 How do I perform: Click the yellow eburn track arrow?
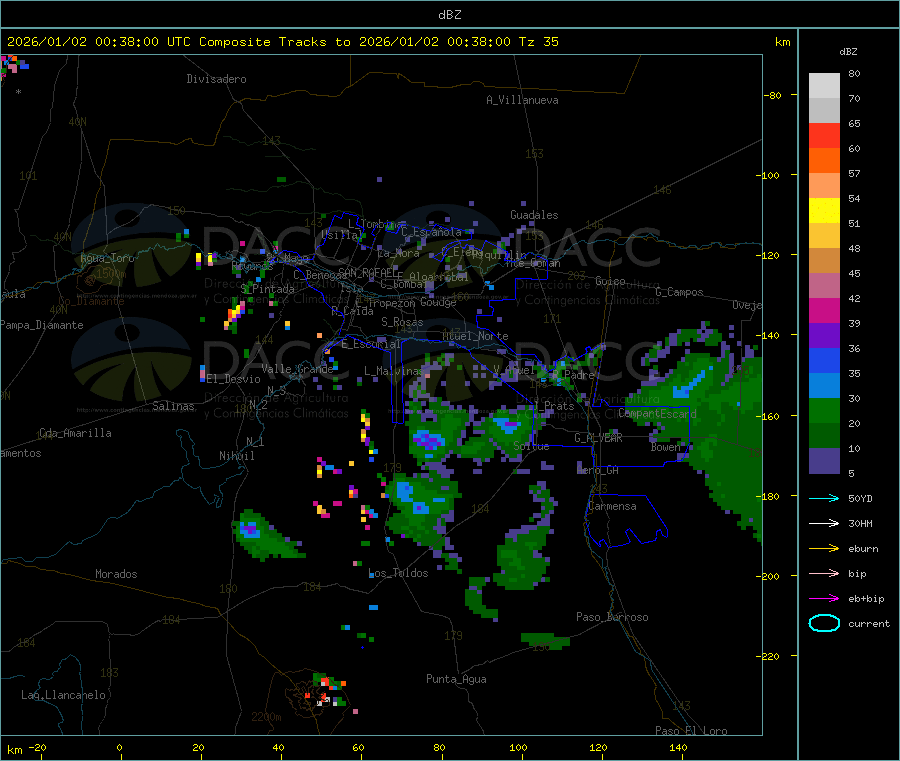824,548
